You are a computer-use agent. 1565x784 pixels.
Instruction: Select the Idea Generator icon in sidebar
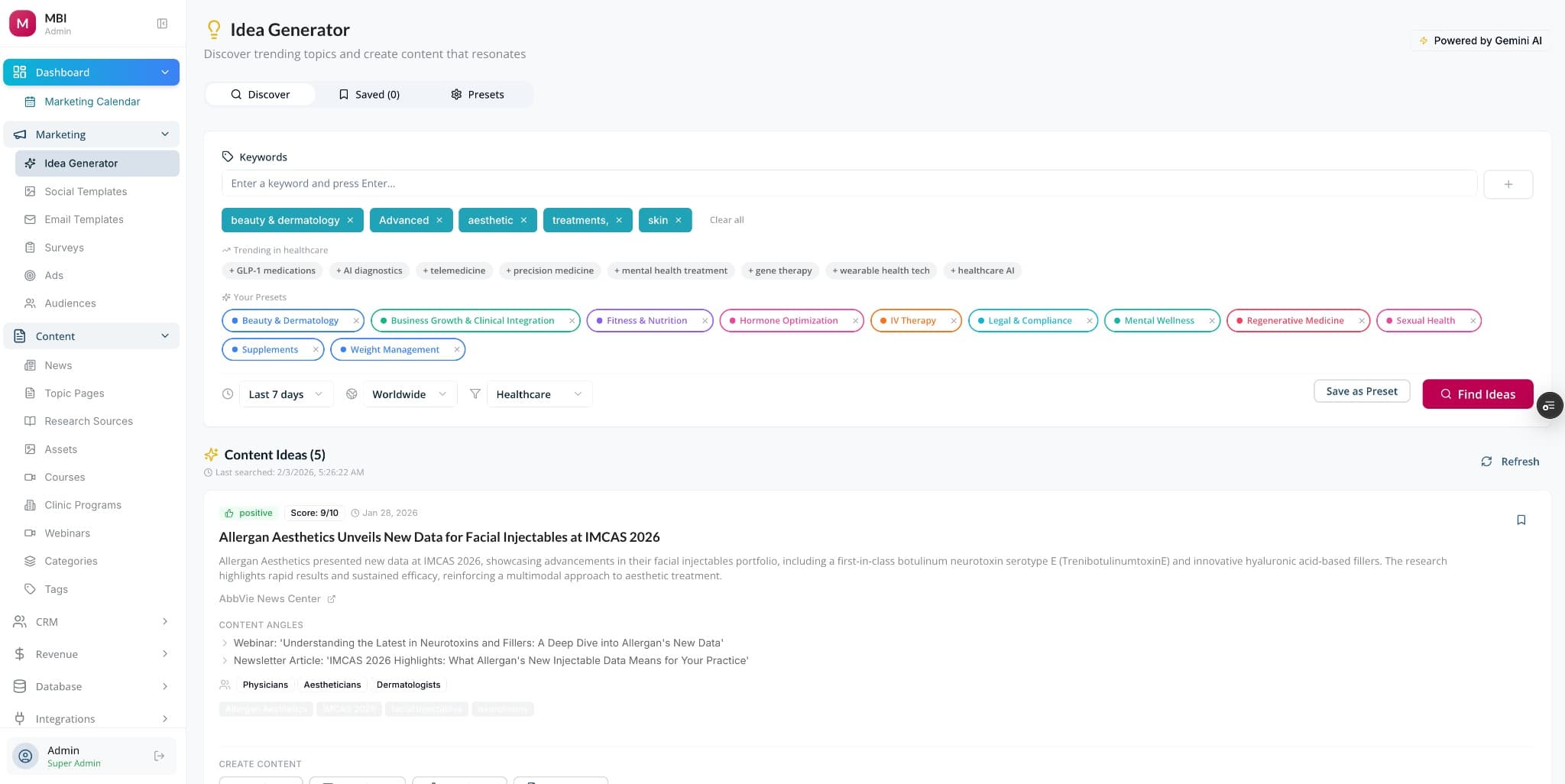(31, 163)
